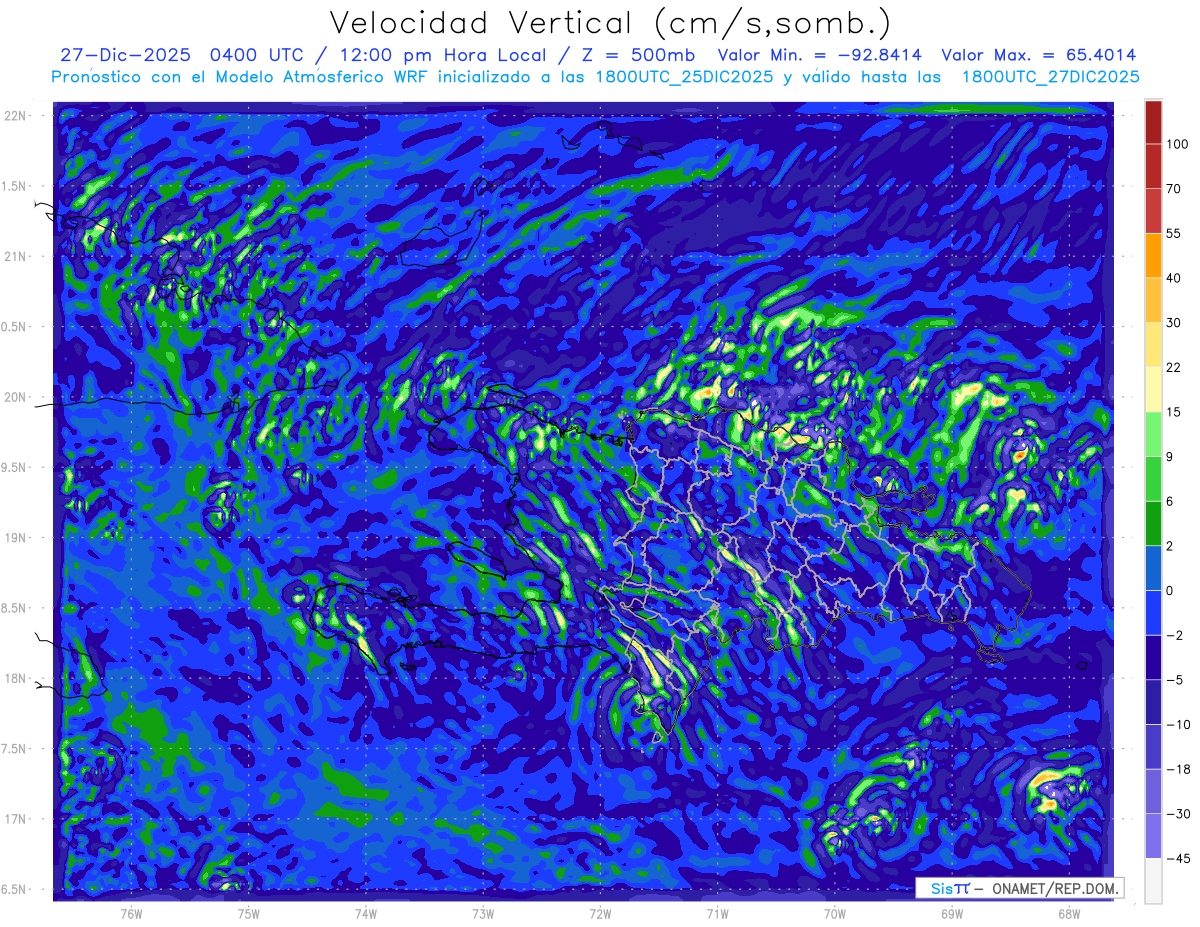Pick the dark green swatch between 2 and 6
This screenshot has height=927, width=1200.
point(1153,523)
